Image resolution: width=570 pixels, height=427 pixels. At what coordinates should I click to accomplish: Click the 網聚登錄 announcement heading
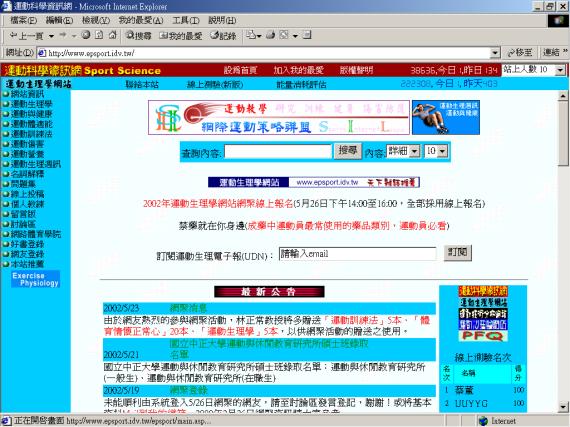pos(188,391)
